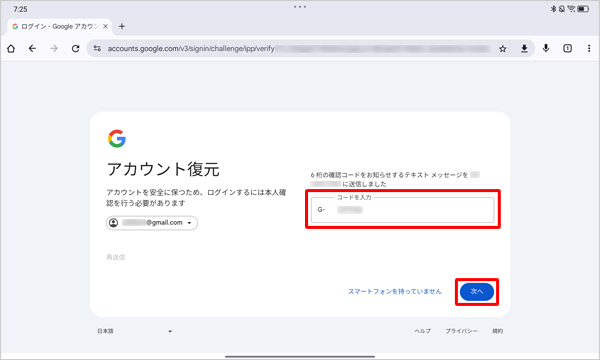Screen dimensions: 600x360
Task: Open the プライバシー footer link
Action: 461,331
